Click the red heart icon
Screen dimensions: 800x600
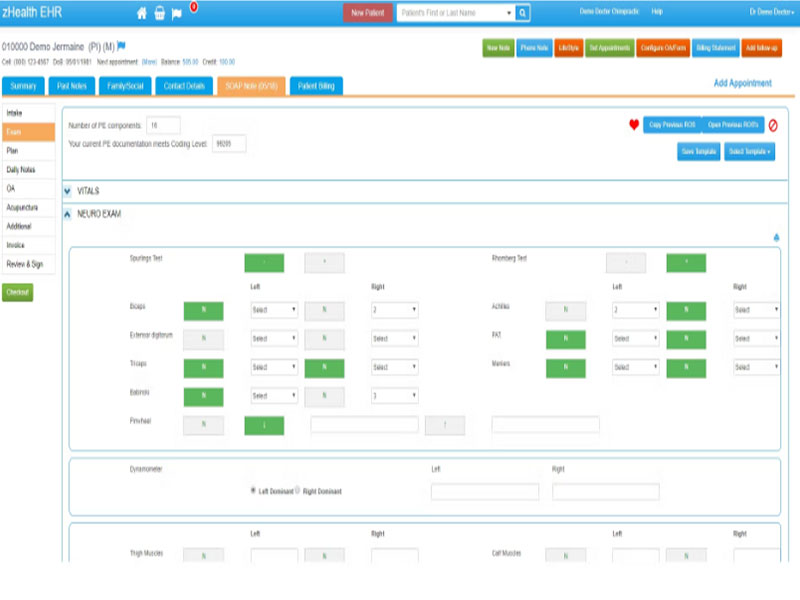(633, 125)
